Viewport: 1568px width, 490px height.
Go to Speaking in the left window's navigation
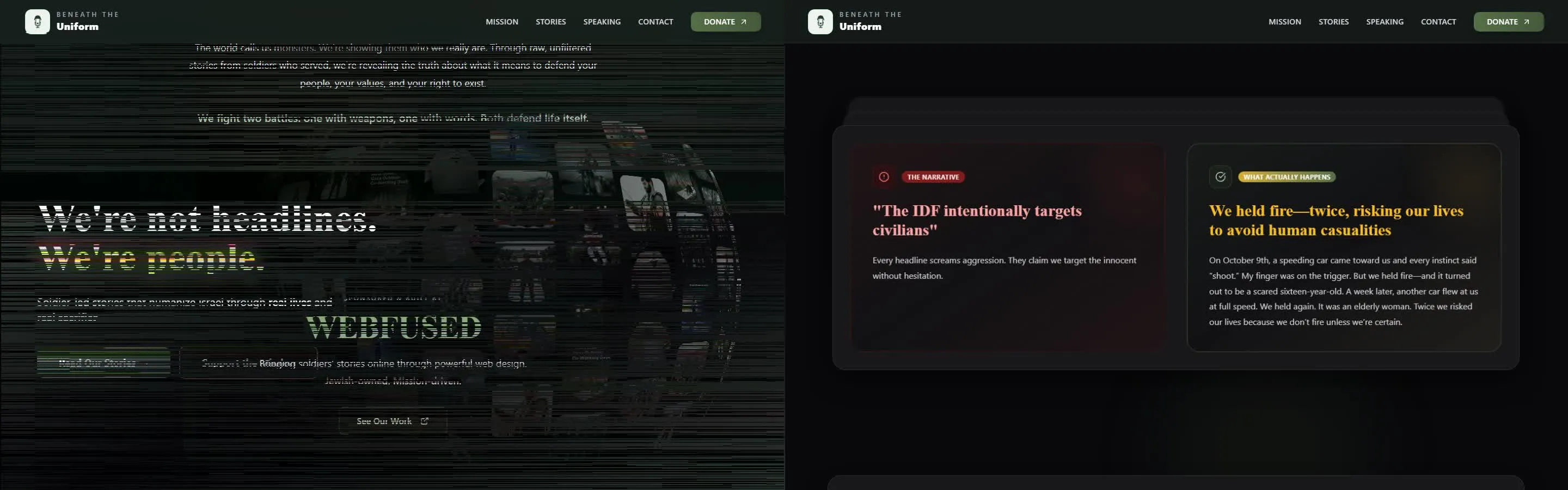(602, 22)
